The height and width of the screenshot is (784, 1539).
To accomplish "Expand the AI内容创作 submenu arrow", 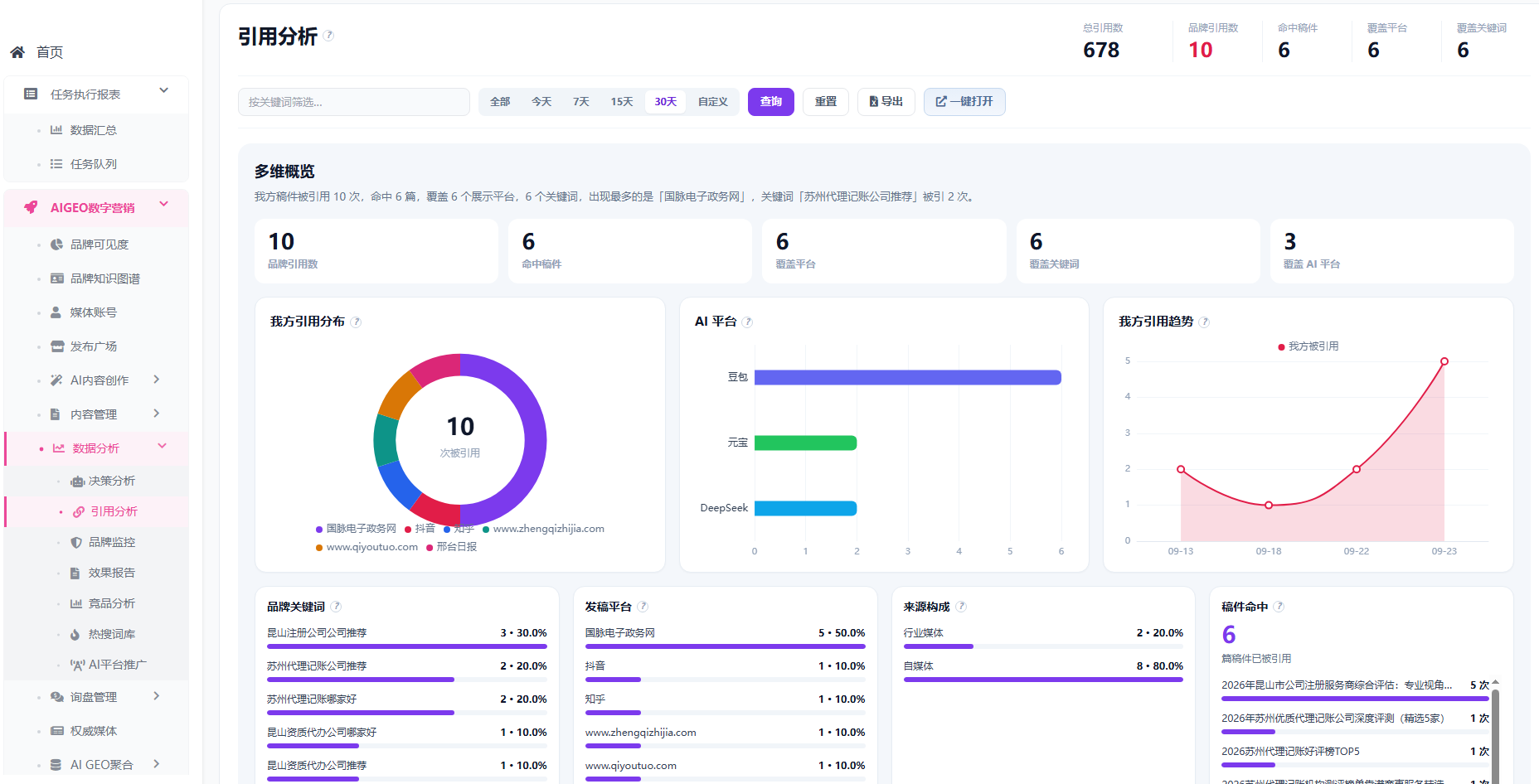I will point(157,380).
